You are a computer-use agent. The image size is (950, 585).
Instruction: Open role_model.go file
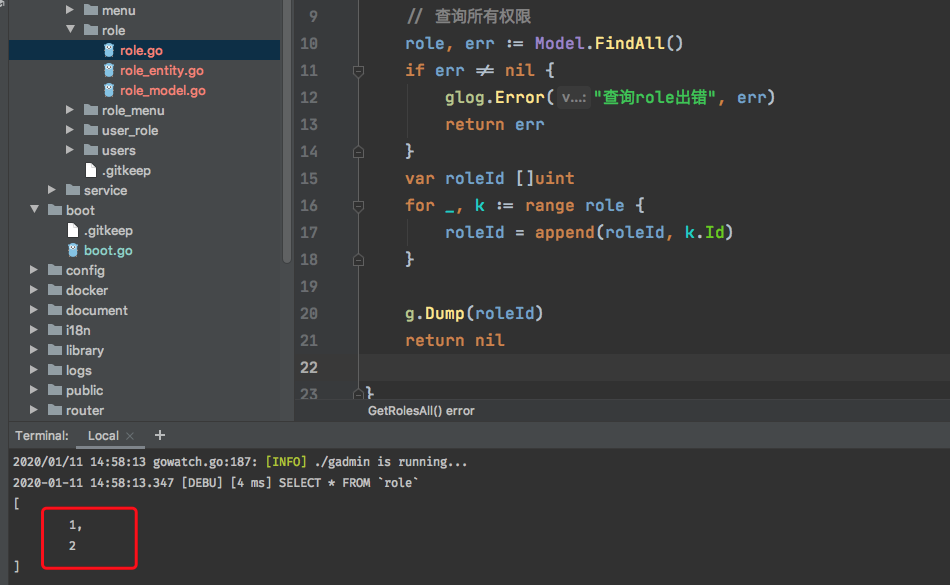tap(162, 90)
